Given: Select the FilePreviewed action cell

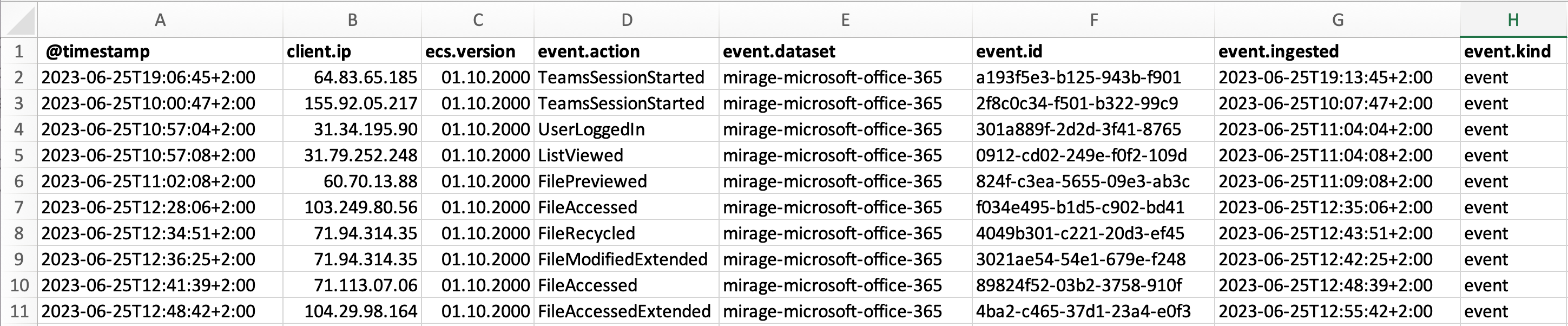Looking at the screenshot, I should click(x=627, y=181).
